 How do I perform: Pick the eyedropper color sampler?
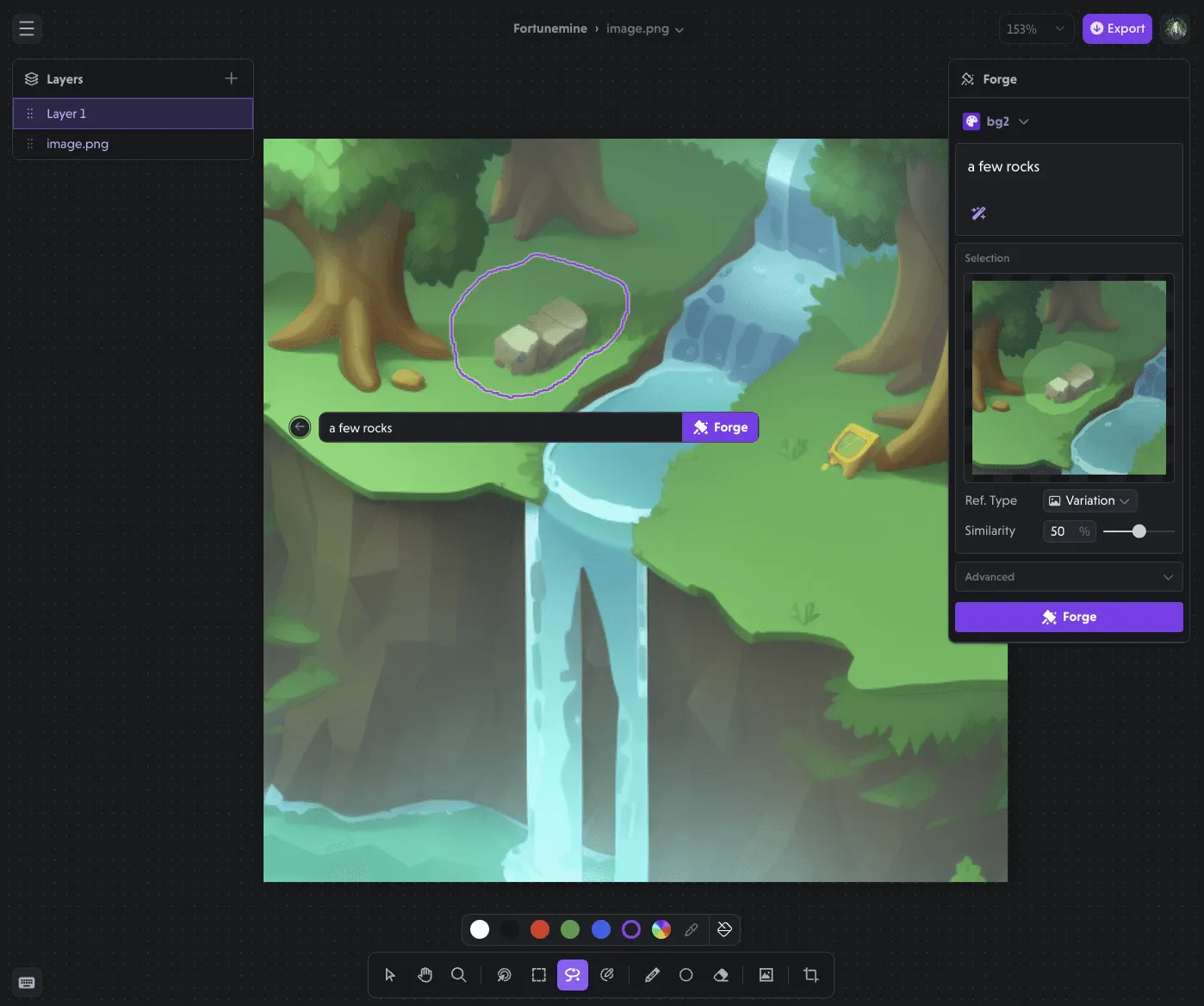[x=691, y=929]
